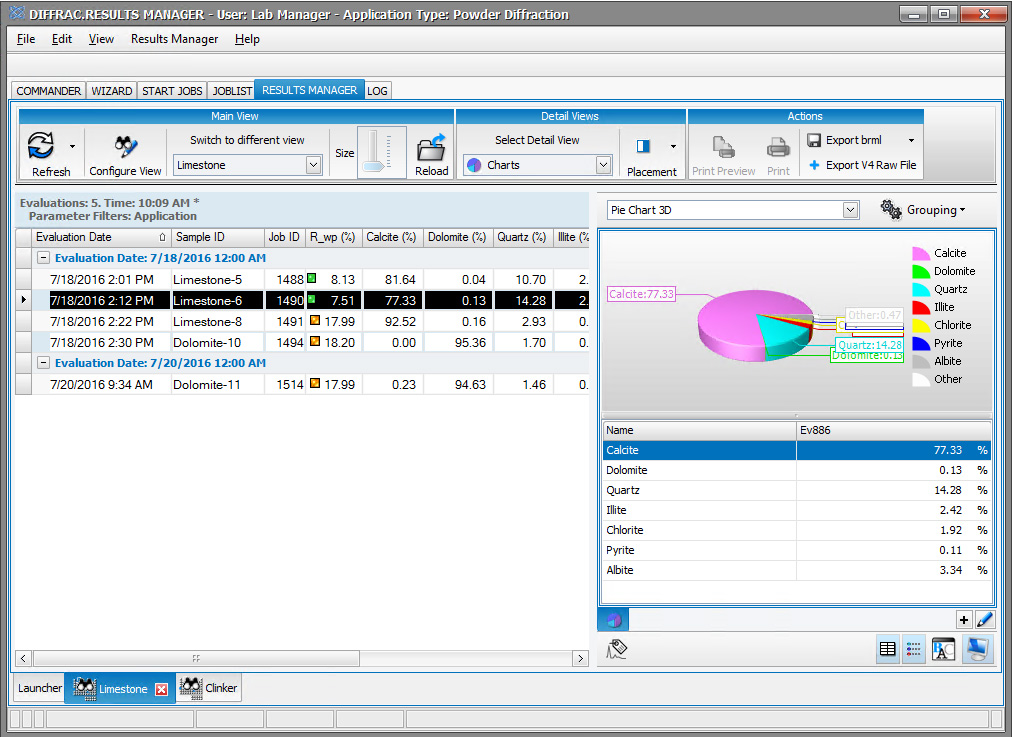Click the add chart plus icon

point(964,620)
